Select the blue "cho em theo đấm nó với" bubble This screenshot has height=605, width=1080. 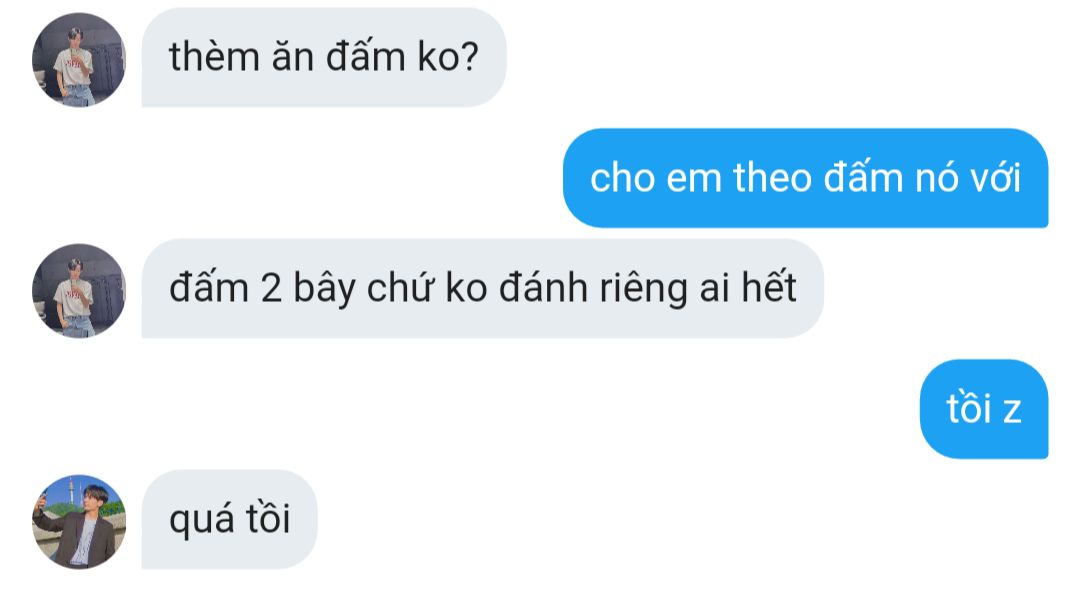tap(805, 178)
